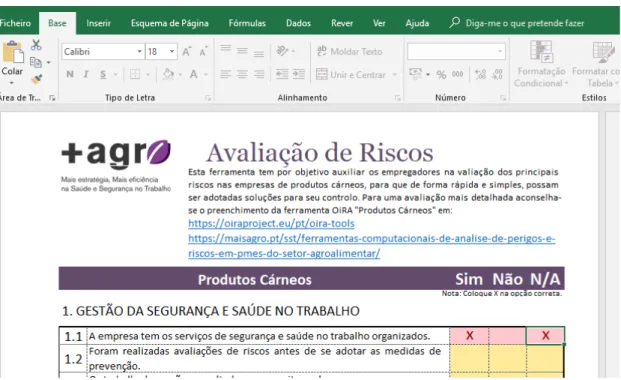This screenshot has width=621, height=380.
Task: Open the maisagro.pt ferramentas link
Action: [x=371, y=246]
